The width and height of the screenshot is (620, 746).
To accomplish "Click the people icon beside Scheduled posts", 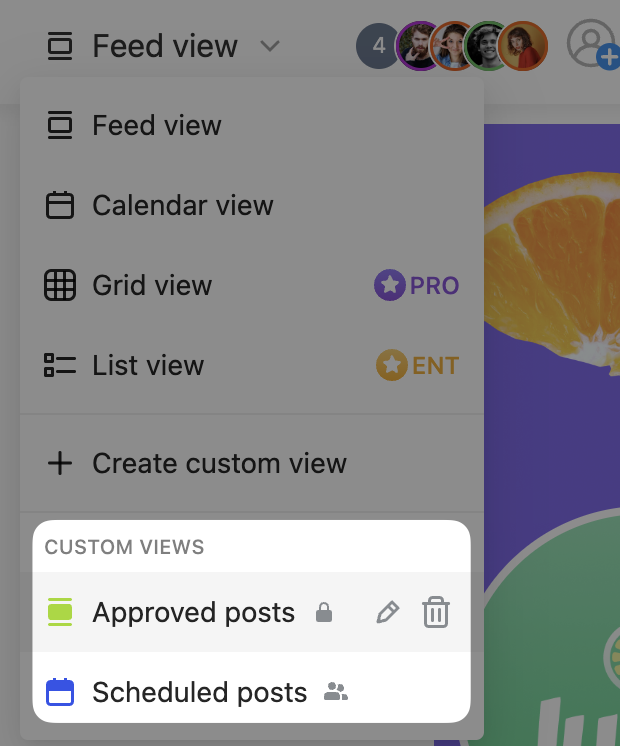I will pos(336,692).
